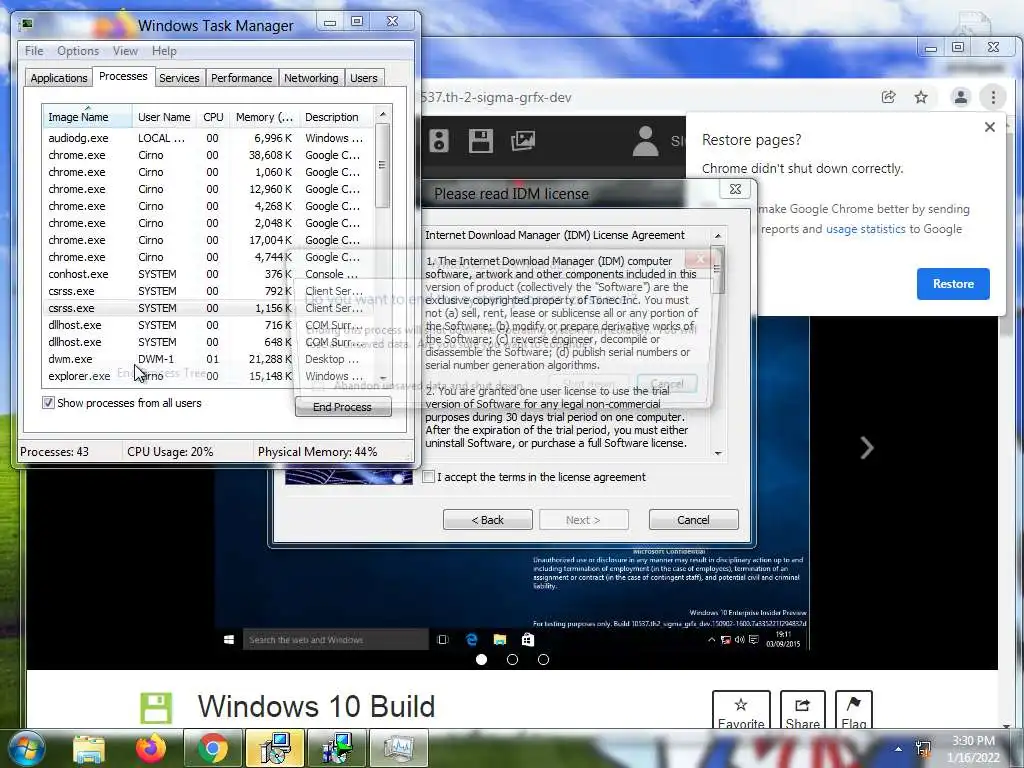Click the Chrome address bar URL text
The image size is (1024, 768).
495,97
